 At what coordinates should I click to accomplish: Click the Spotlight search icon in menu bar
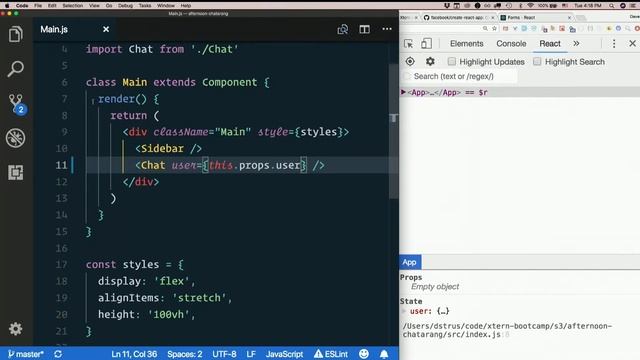click(x=611, y=6)
